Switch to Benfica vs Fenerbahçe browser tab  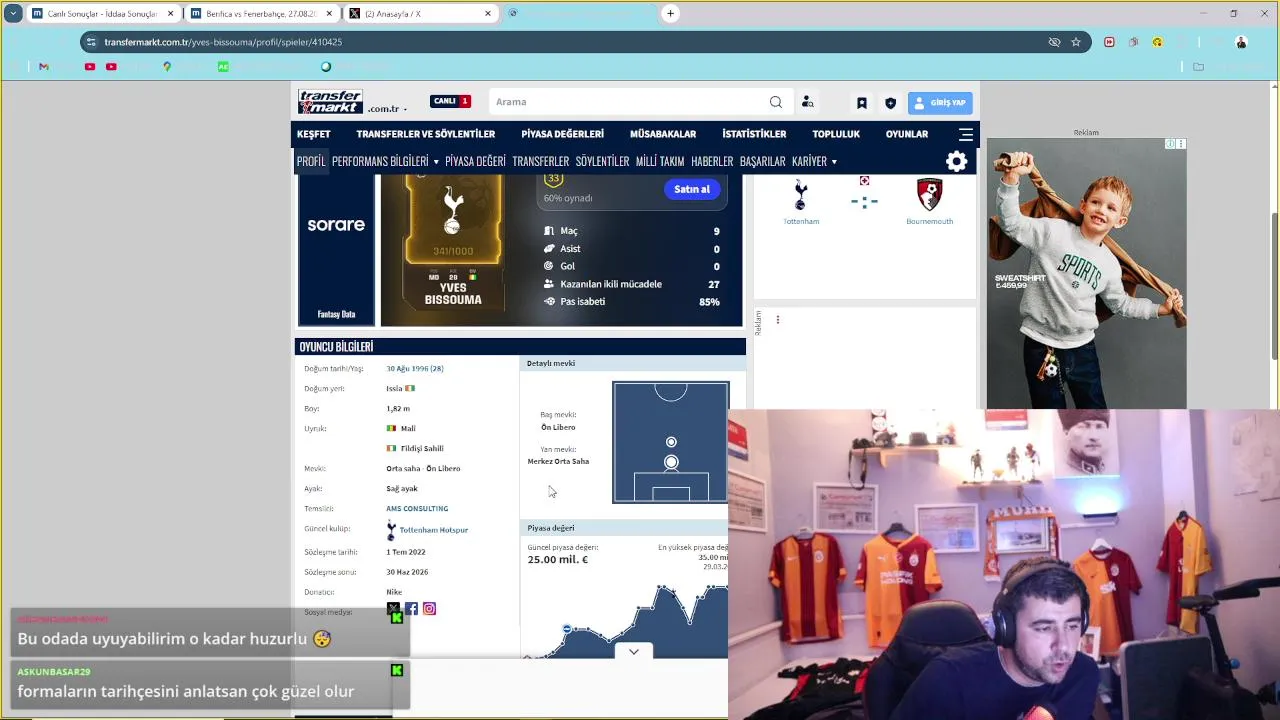[262, 14]
